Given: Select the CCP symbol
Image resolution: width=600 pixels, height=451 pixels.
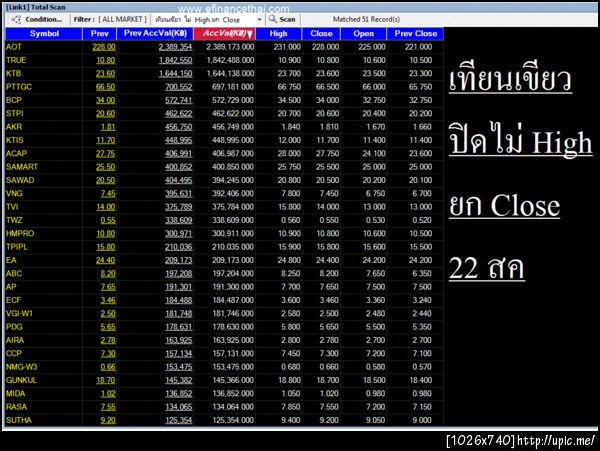Looking at the screenshot, I should point(14,353).
